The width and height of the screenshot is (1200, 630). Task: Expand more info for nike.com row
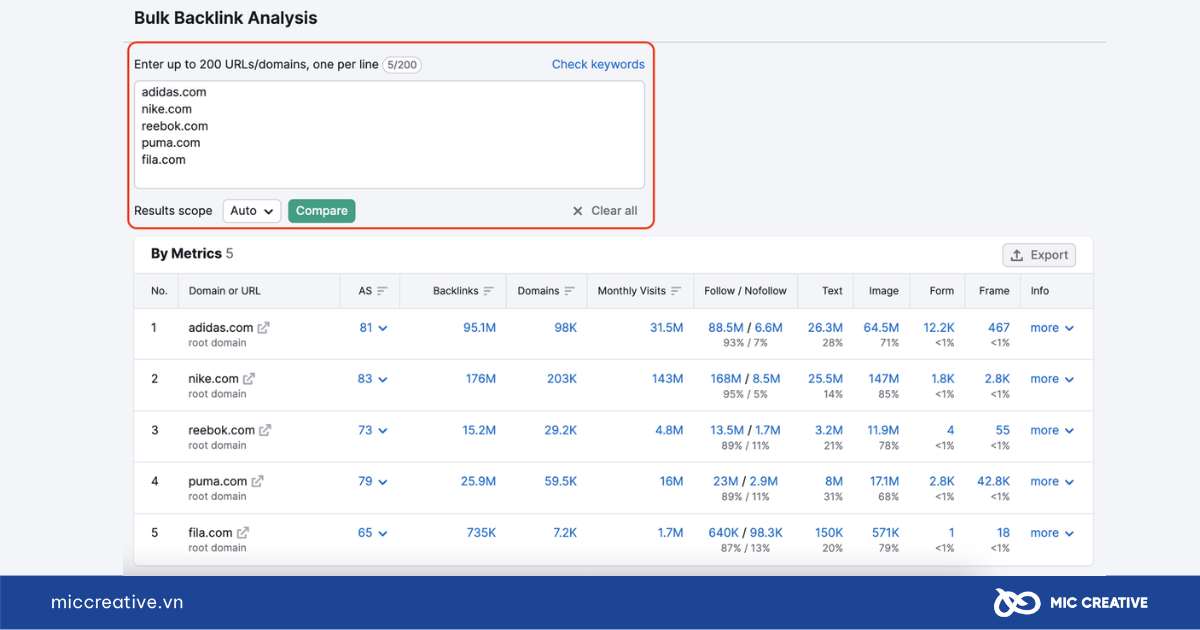point(1052,378)
